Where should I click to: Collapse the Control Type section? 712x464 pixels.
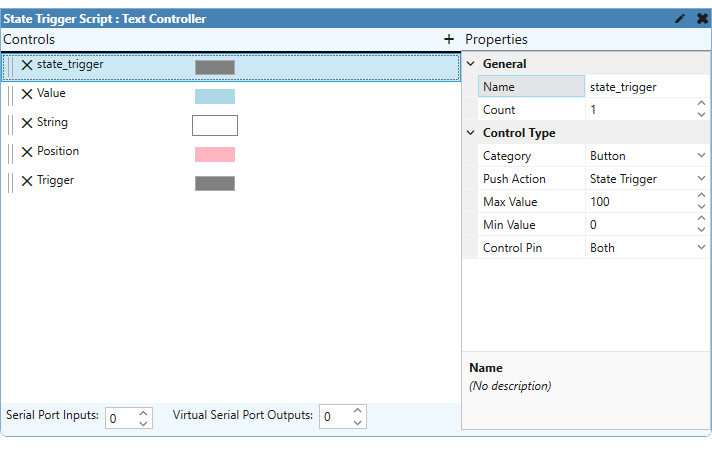tap(472, 133)
